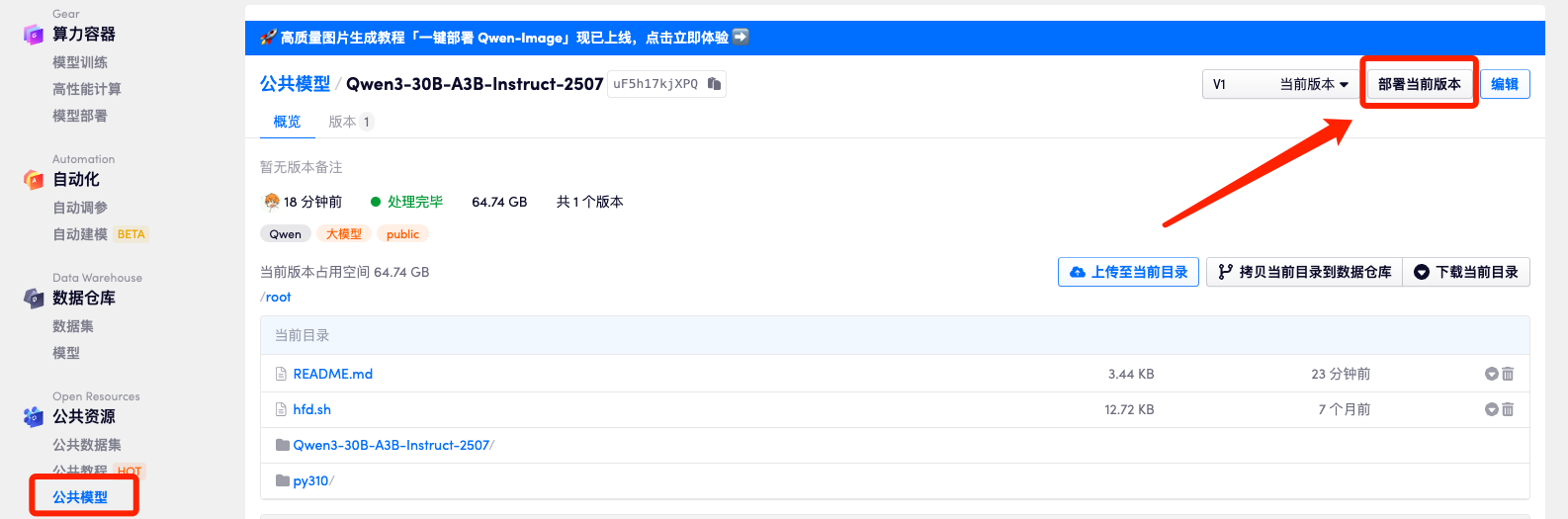Click the 处理完毕 status text
The image size is (1568, 519).
tap(415, 202)
